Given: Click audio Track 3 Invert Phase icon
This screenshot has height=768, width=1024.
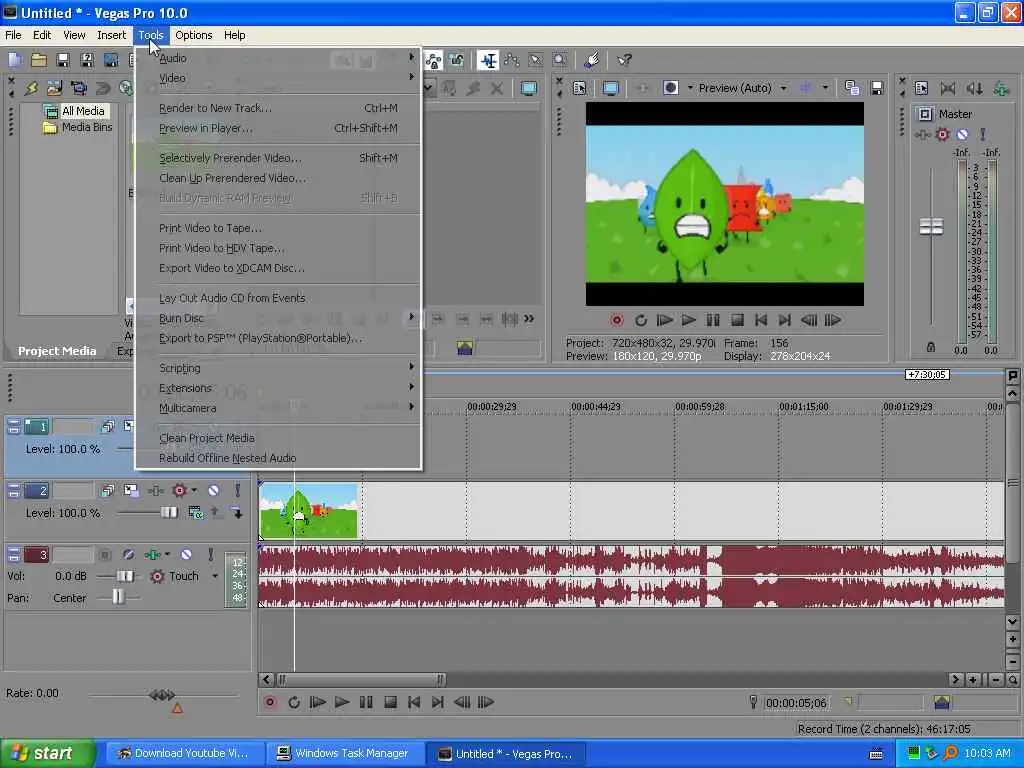Looking at the screenshot, I should pyautogui.click(x=128, y=554).
